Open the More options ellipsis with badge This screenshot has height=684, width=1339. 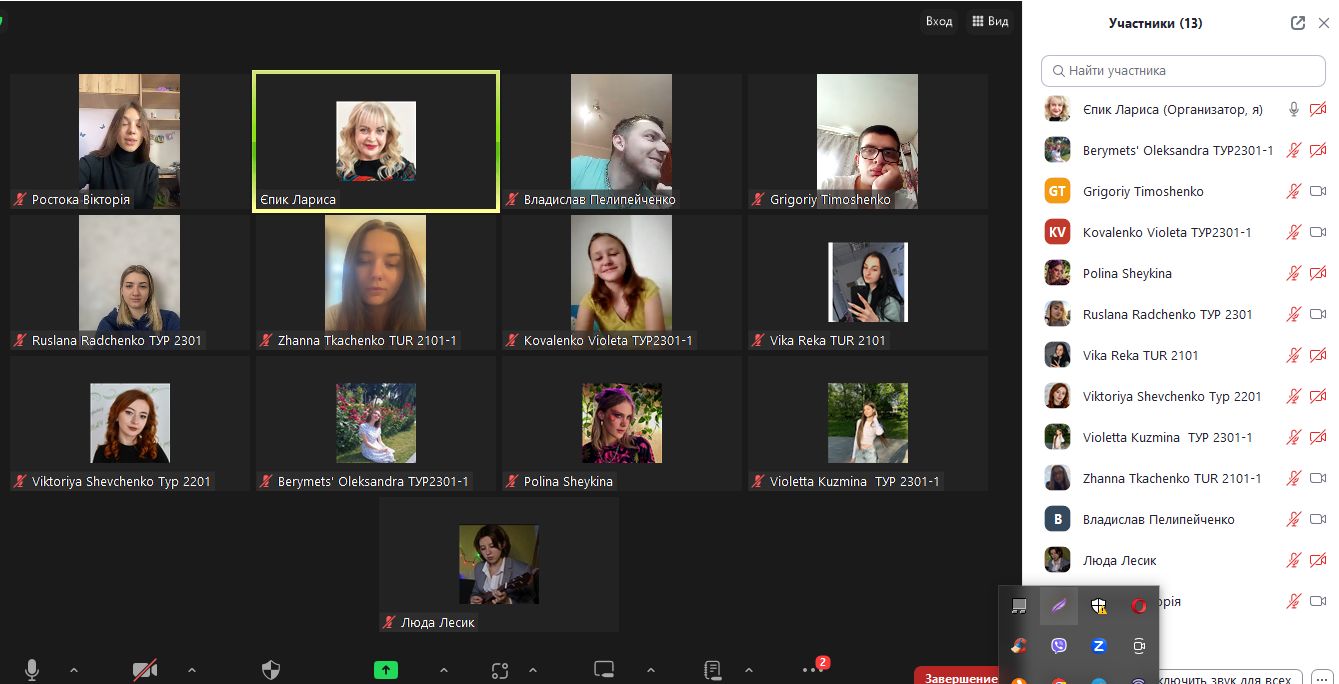[x=813, y=669]
